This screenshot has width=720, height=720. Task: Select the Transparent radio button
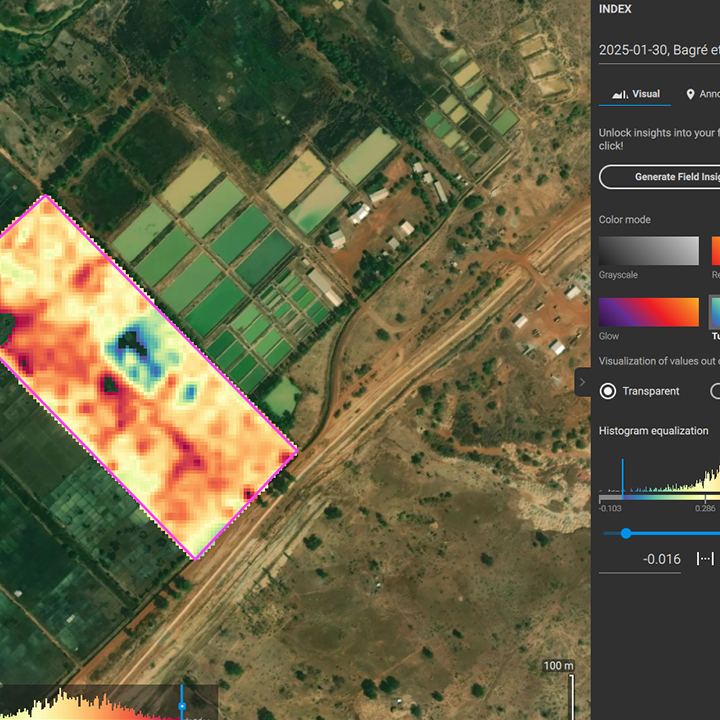(x=608, y=391)
